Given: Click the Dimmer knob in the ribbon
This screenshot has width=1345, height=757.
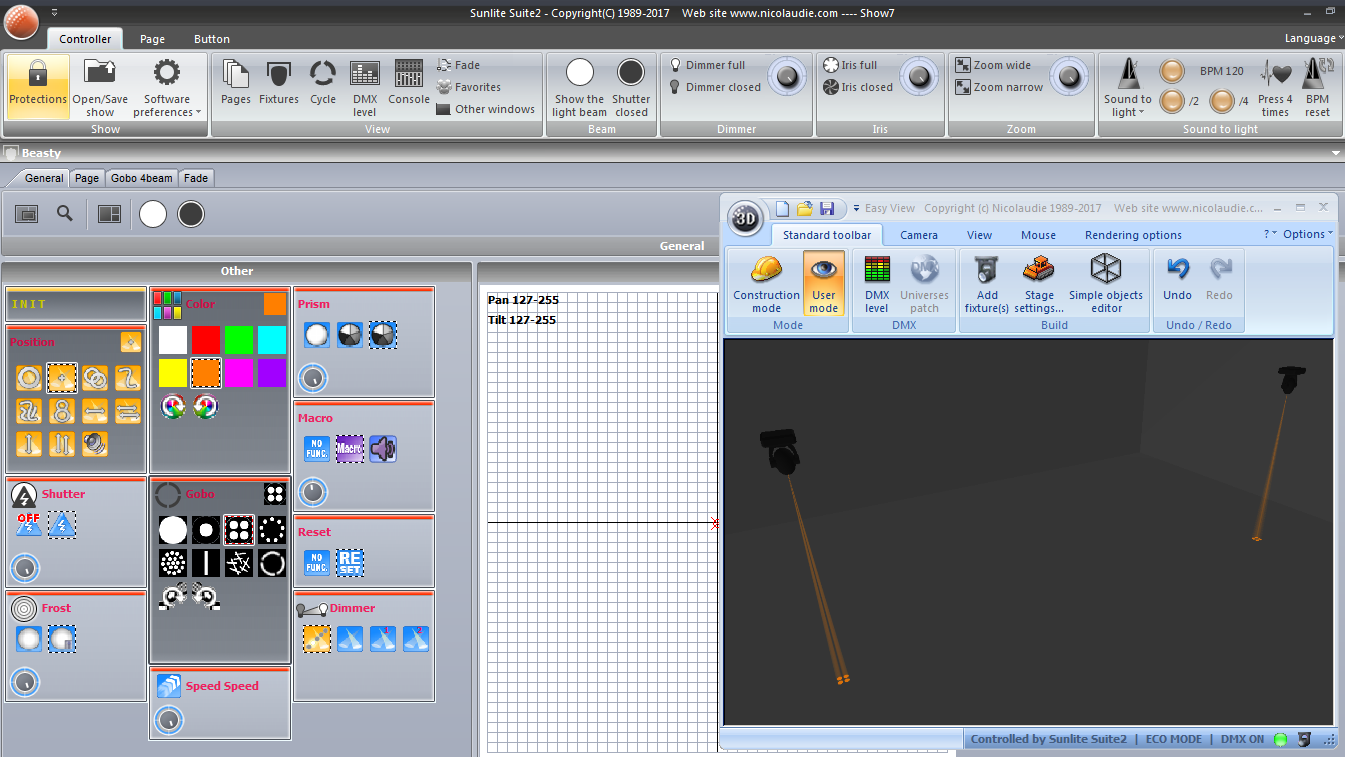Looking at the screenshot, I should click(x=789, y=76).
